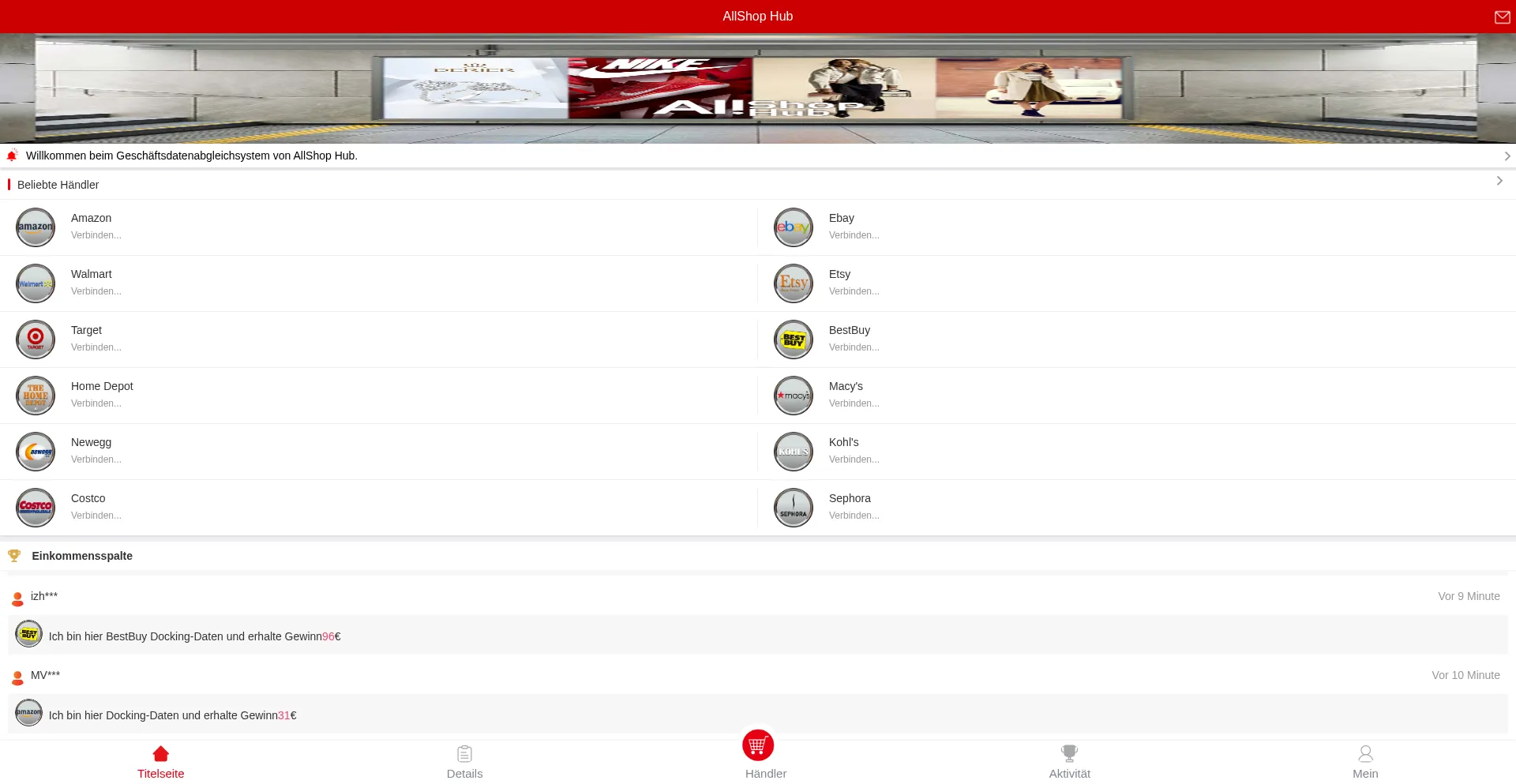1516x784 pixels.
Task: Select the Etsy merchant logo
Action: (x=794, y=283)
